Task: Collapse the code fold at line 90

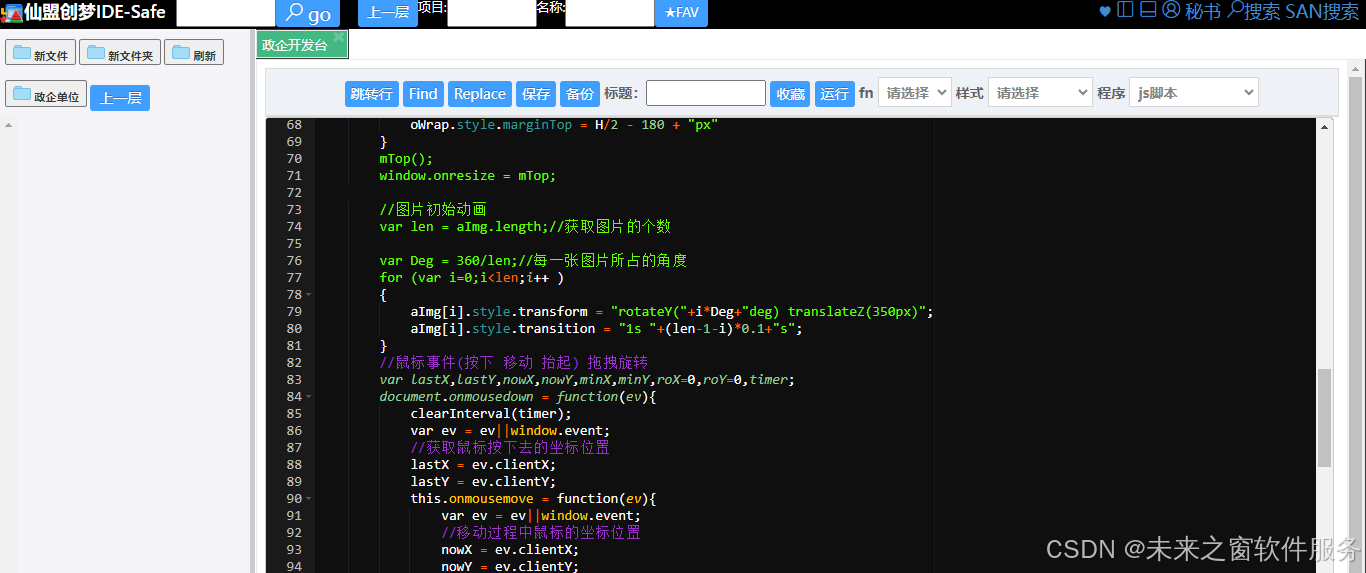Action: pyautogui.click(x=308, y=499)
